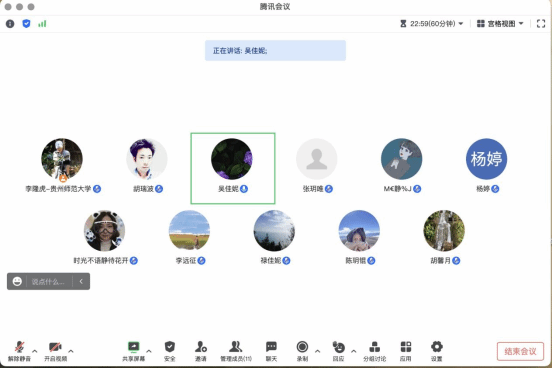Open 管理成员(11) members panel
The width and height of the screenshot is (552, 368).
236,351
